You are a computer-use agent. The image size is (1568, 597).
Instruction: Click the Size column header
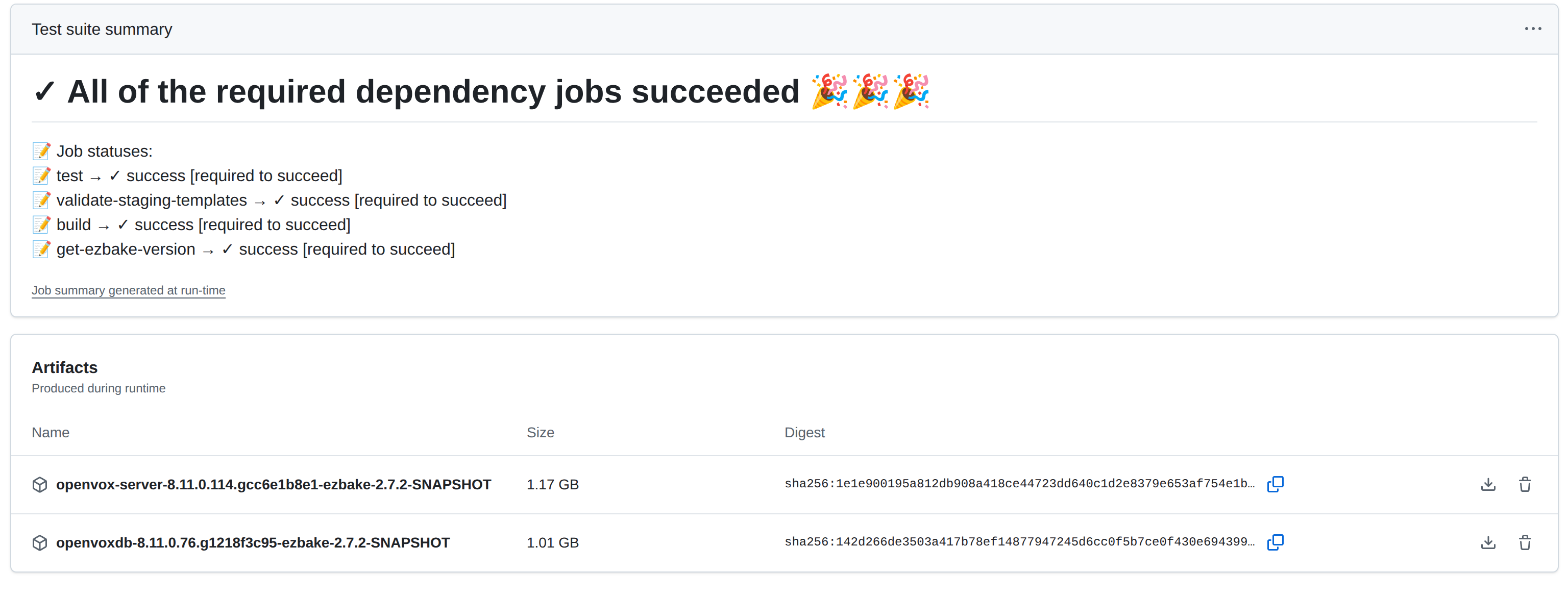[541, 432]
